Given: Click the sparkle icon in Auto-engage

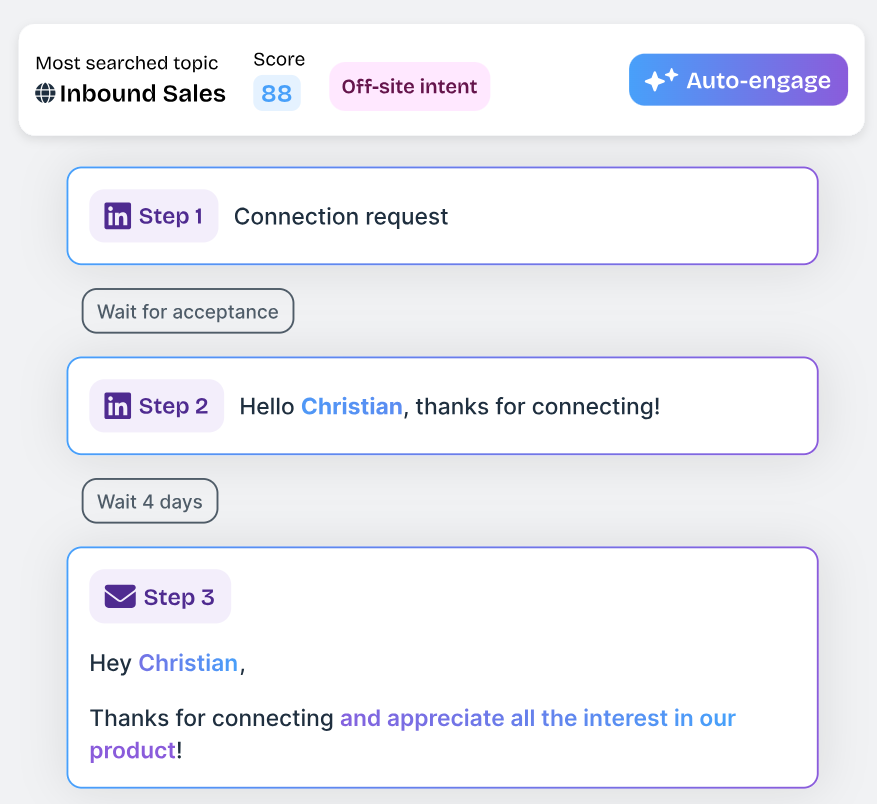Looking at the screenshot, I should click(661, 80).
